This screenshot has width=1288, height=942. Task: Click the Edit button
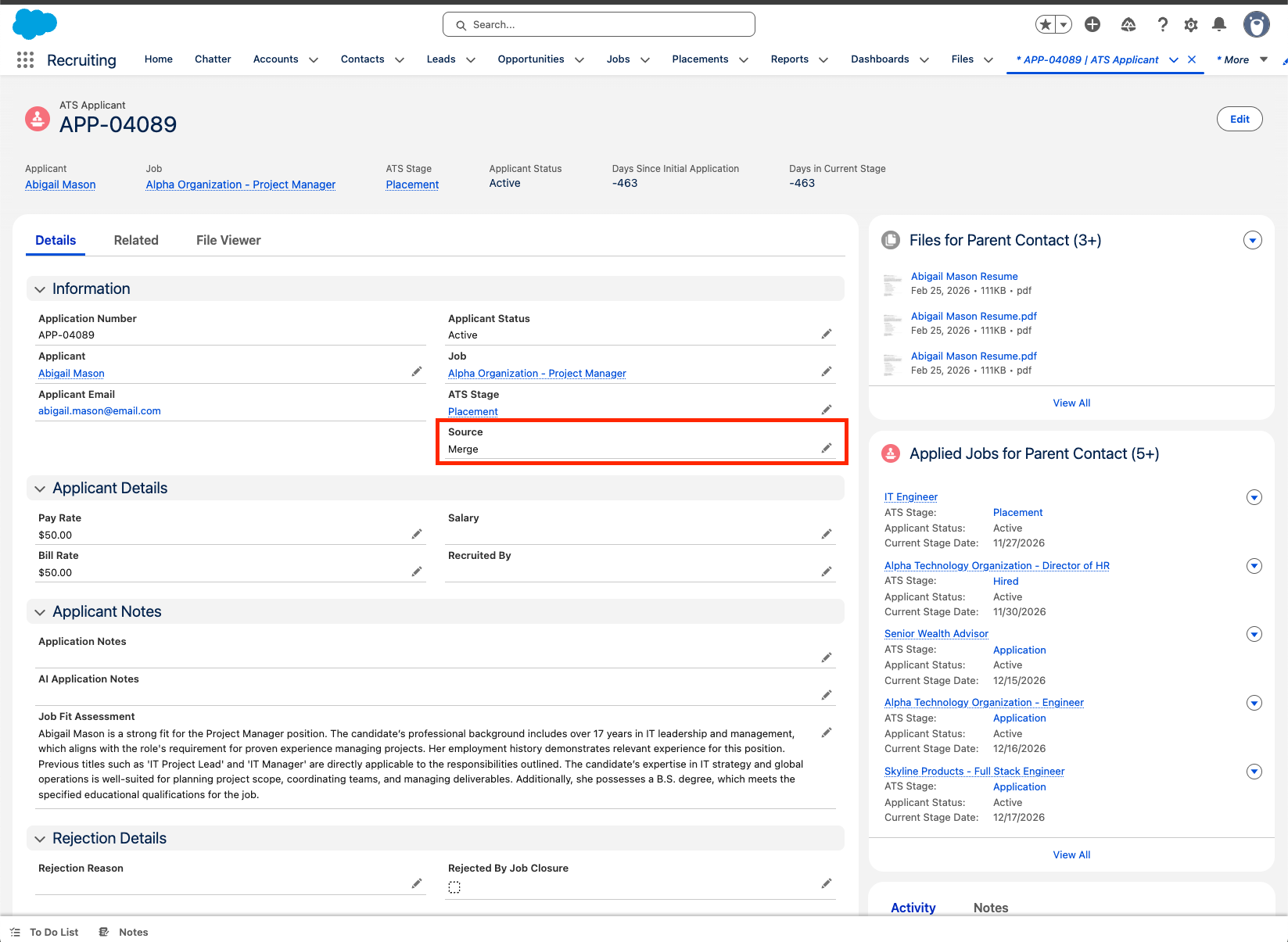pyautogui.click(x=1239, y=119)
